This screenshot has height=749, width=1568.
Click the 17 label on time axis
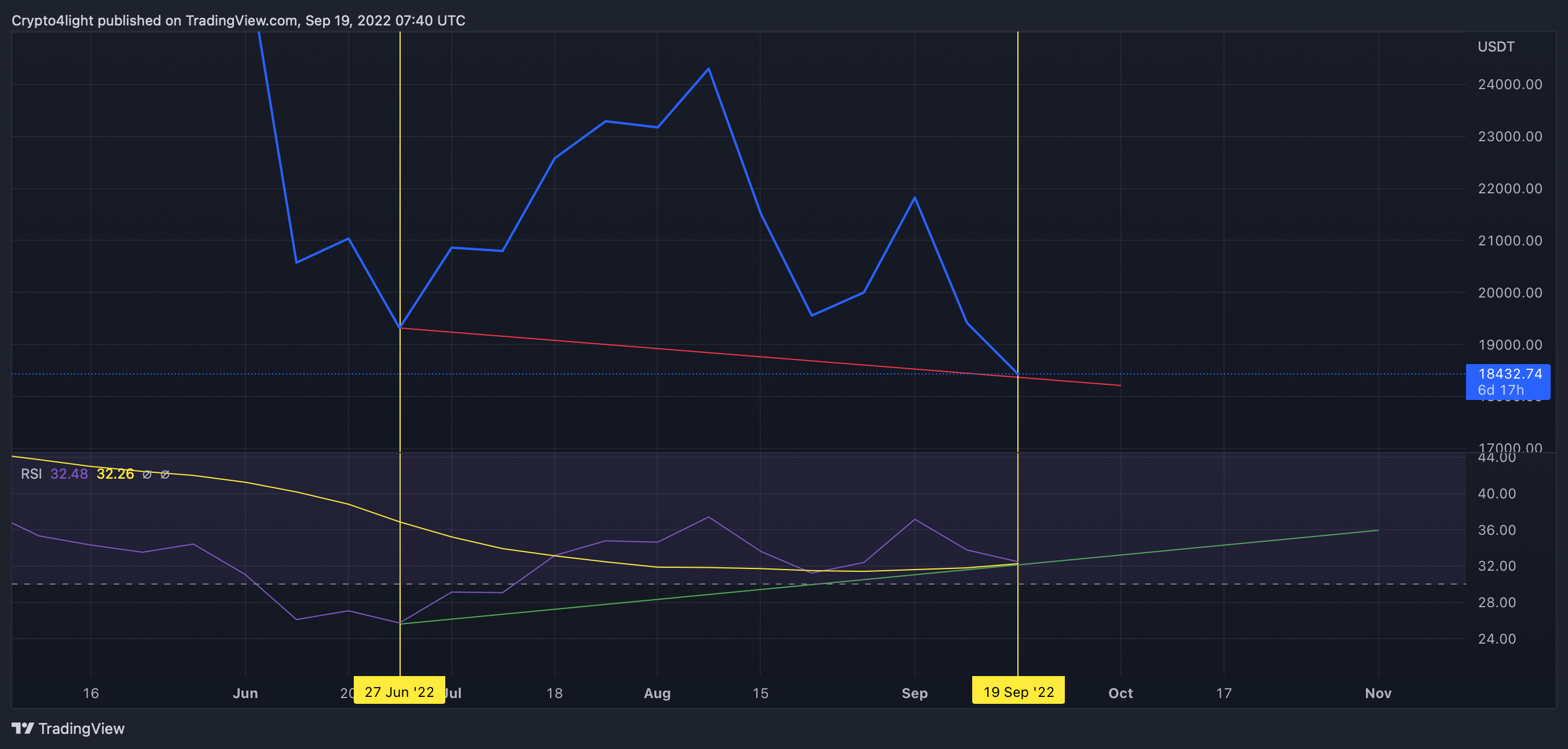(x=1223, y=693)
